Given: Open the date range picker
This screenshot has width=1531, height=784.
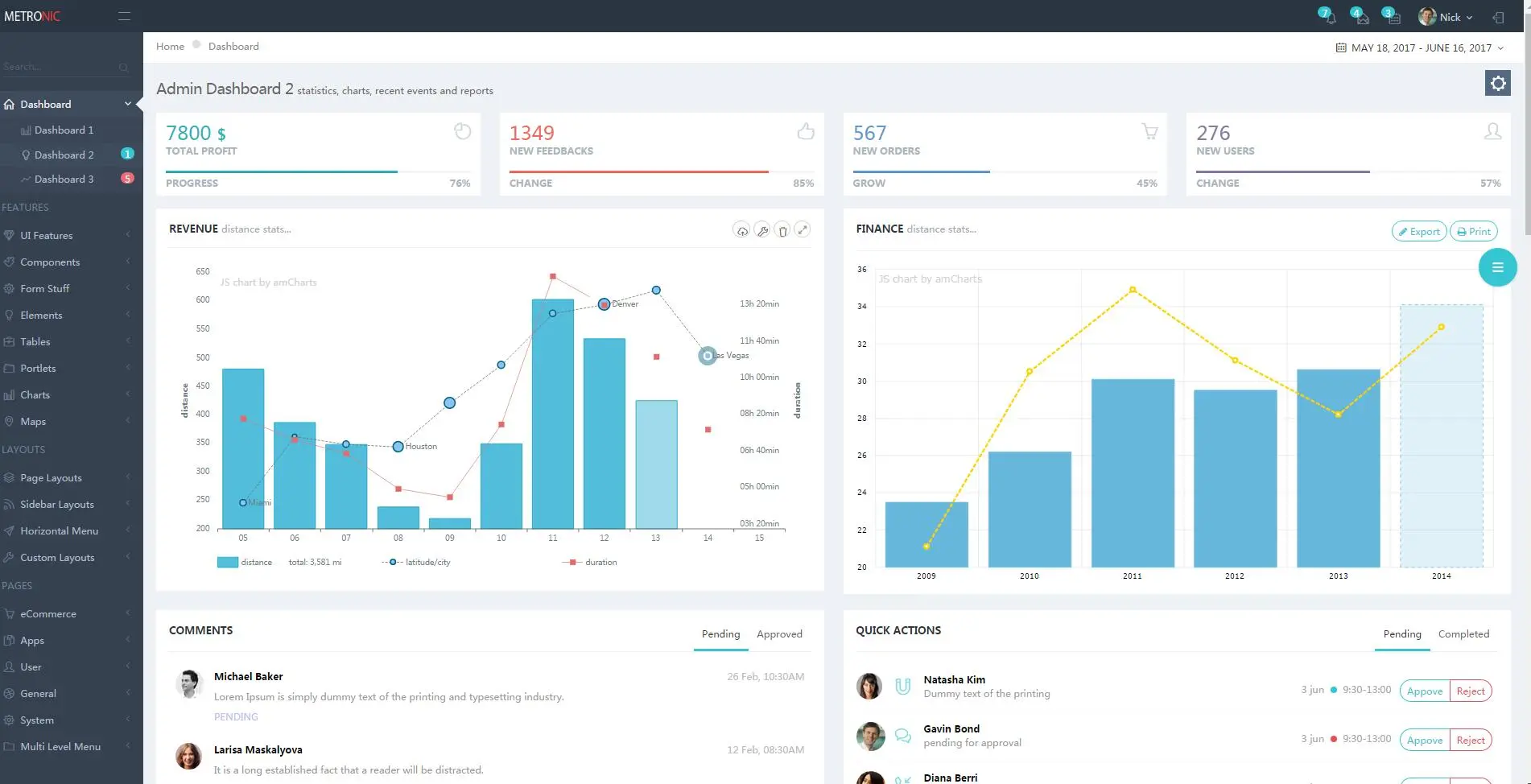Looking at the screenshot, I should (1419, 47).
